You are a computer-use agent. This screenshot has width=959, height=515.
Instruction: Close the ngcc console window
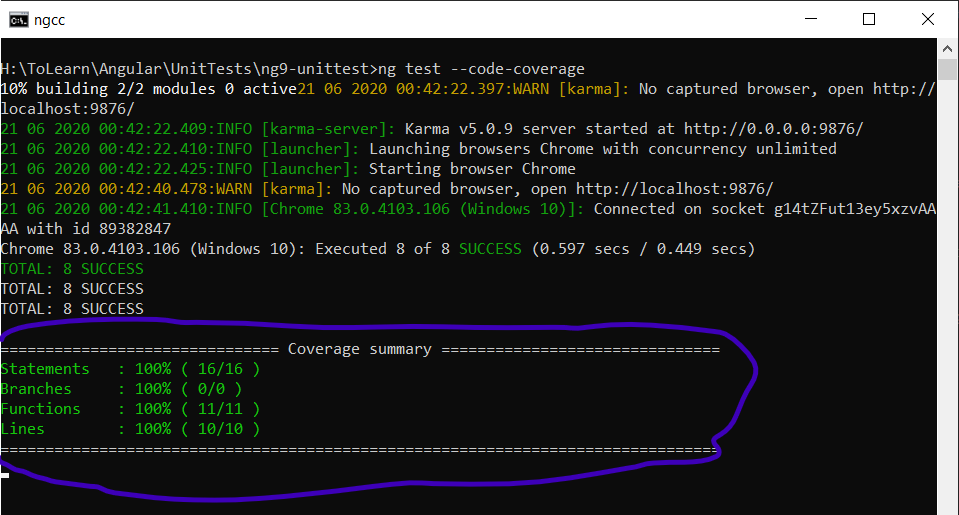[925, 20]
